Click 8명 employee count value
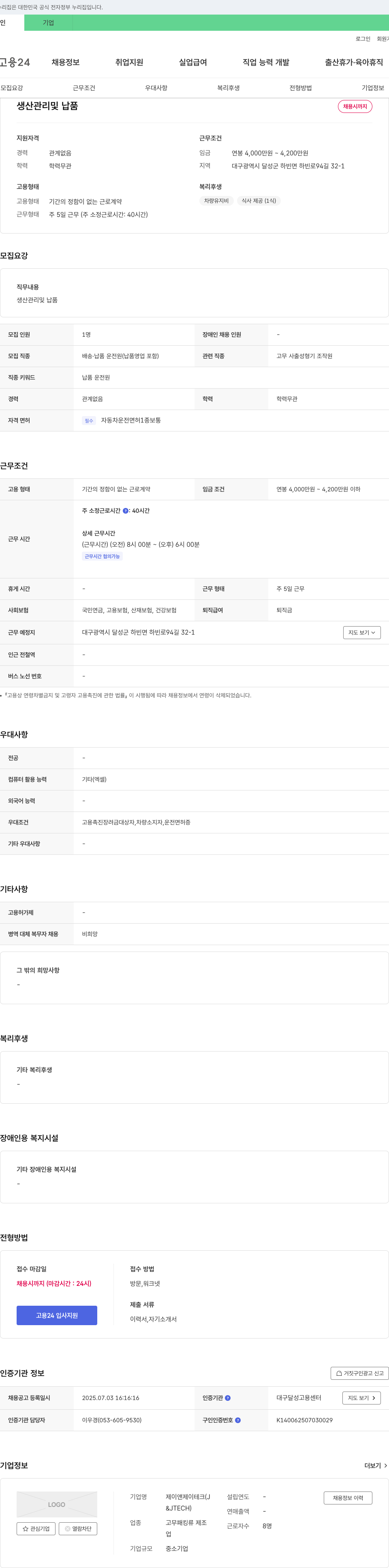The image size is (389, 1568). (x=267, y=1526)
